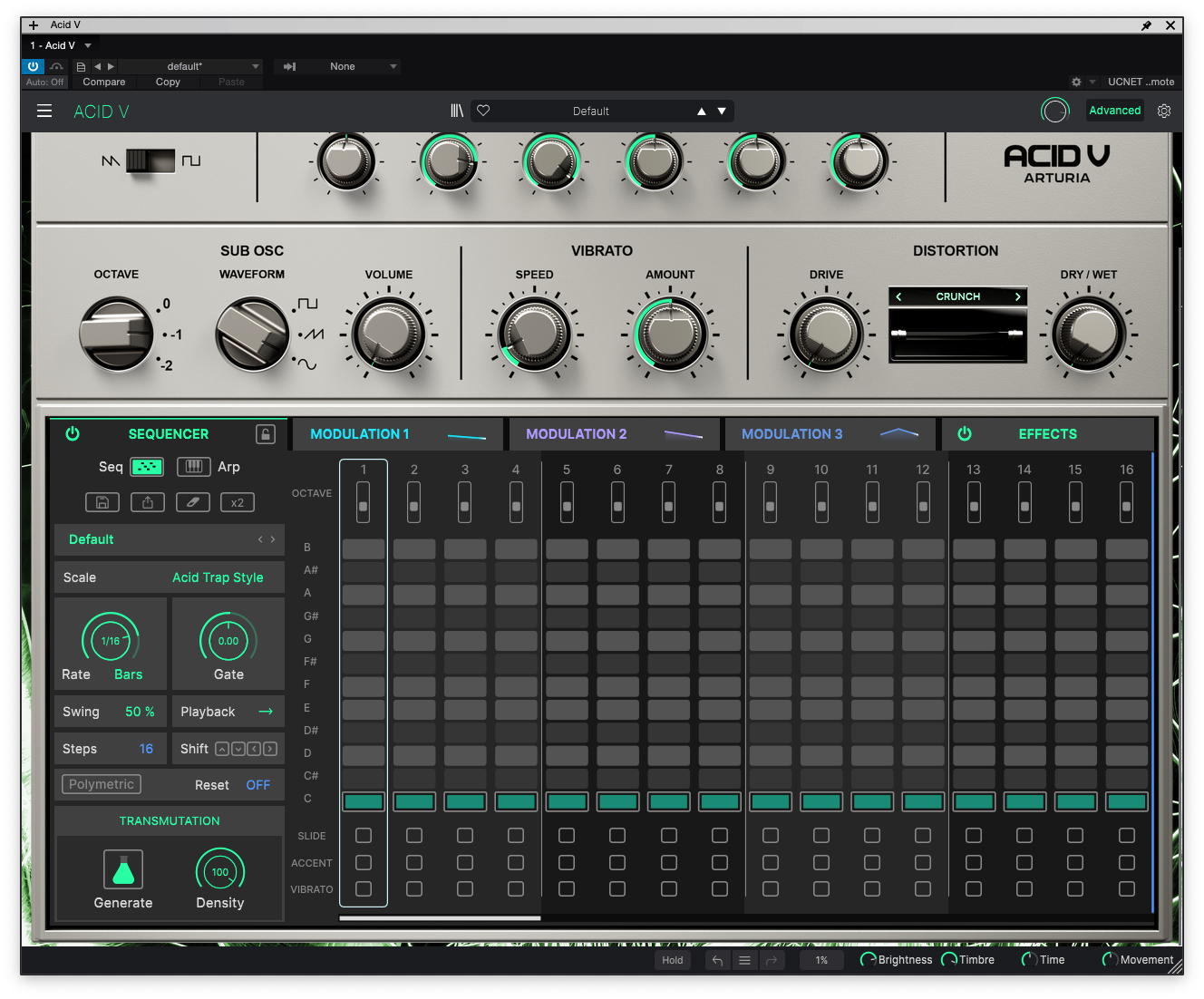Open the default* host preset dropdown
Screen dimensions: 1204x999
(190, 66)
